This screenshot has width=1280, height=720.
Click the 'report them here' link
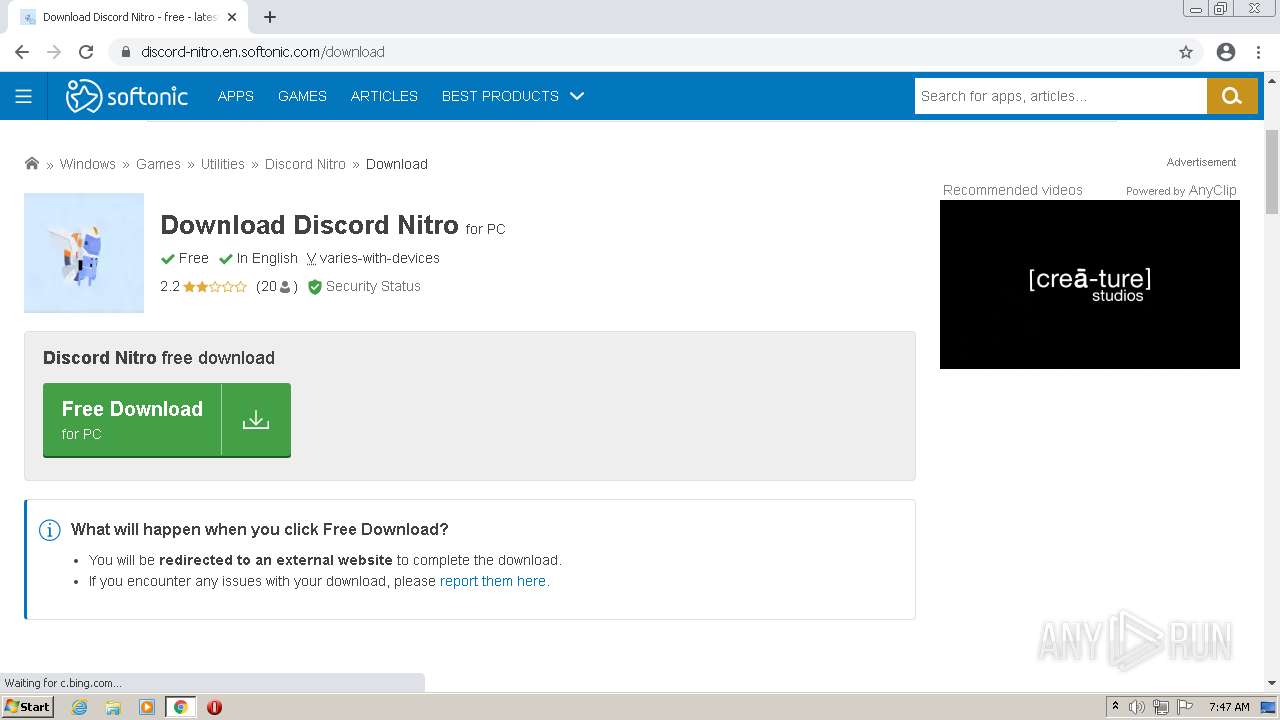[493, 581]
